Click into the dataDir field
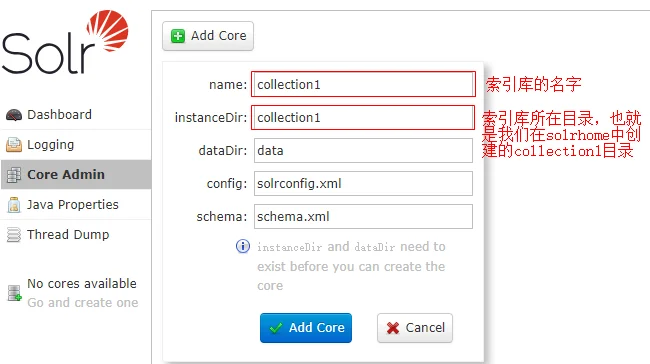Image resolution: width=650 pixels, height=364 pixels. 363,150
